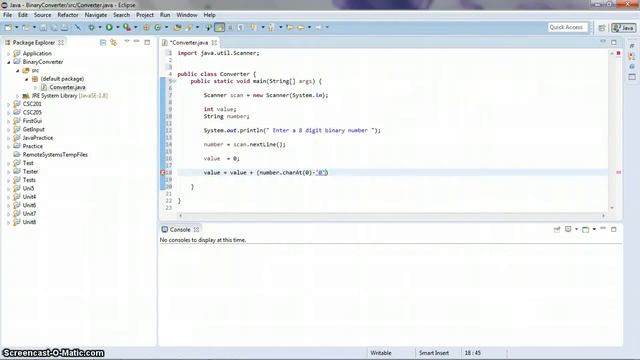Click the Console Pin Console icon
640x360 pixels.
pyautogui.click(x=557, y=229)
